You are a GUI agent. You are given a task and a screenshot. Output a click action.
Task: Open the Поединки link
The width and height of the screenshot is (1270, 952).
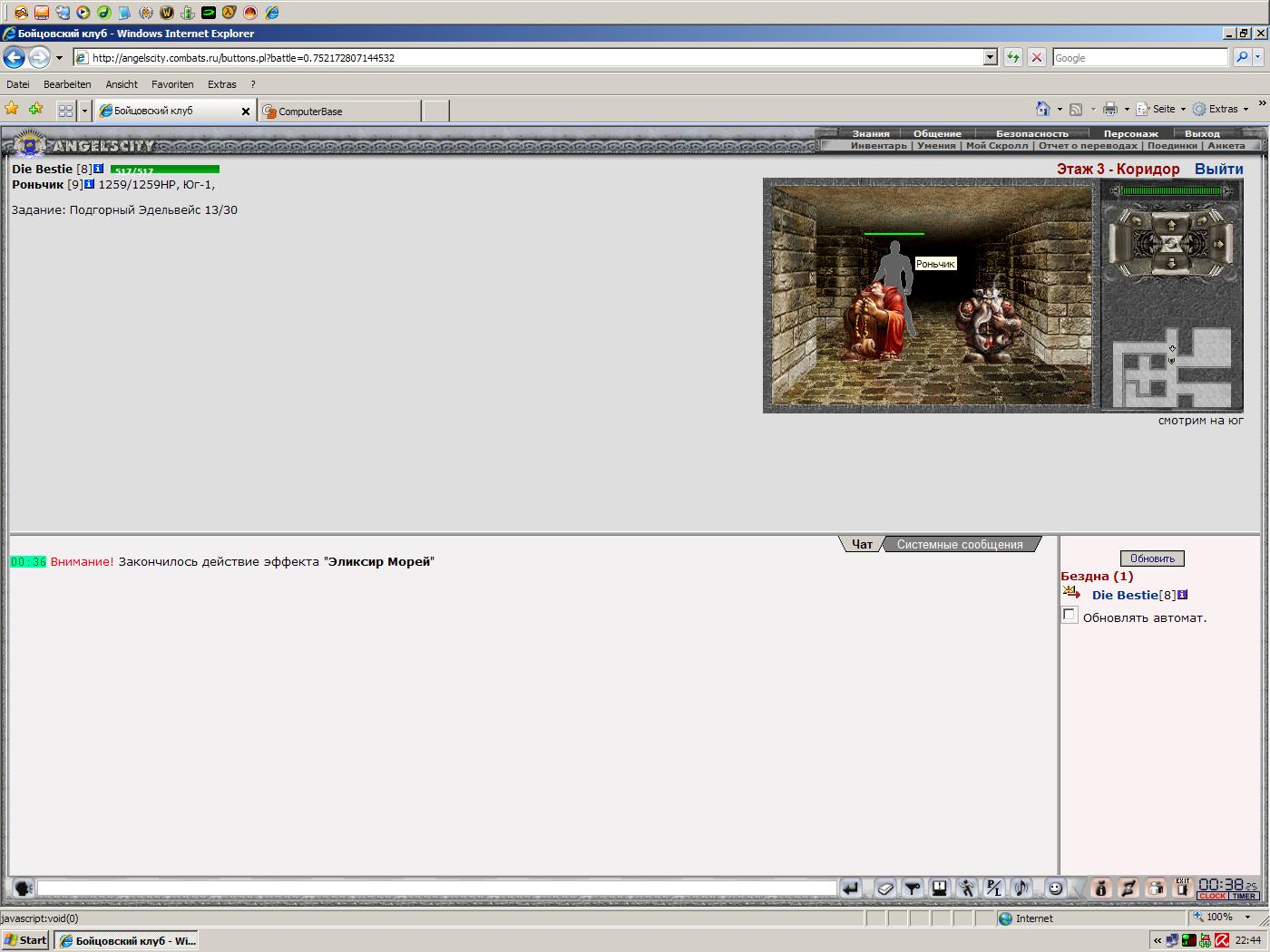pyautogui.click(x=1172, y=145)
